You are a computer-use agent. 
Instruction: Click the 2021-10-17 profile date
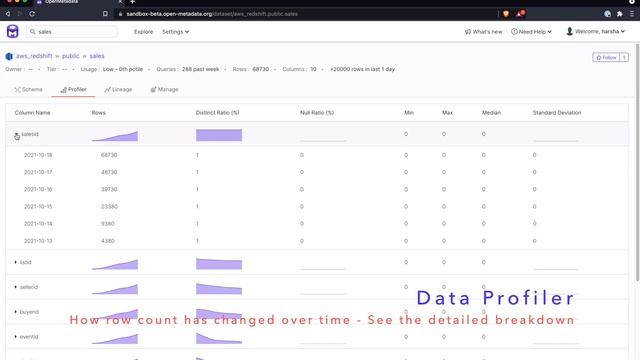(38, 172)
